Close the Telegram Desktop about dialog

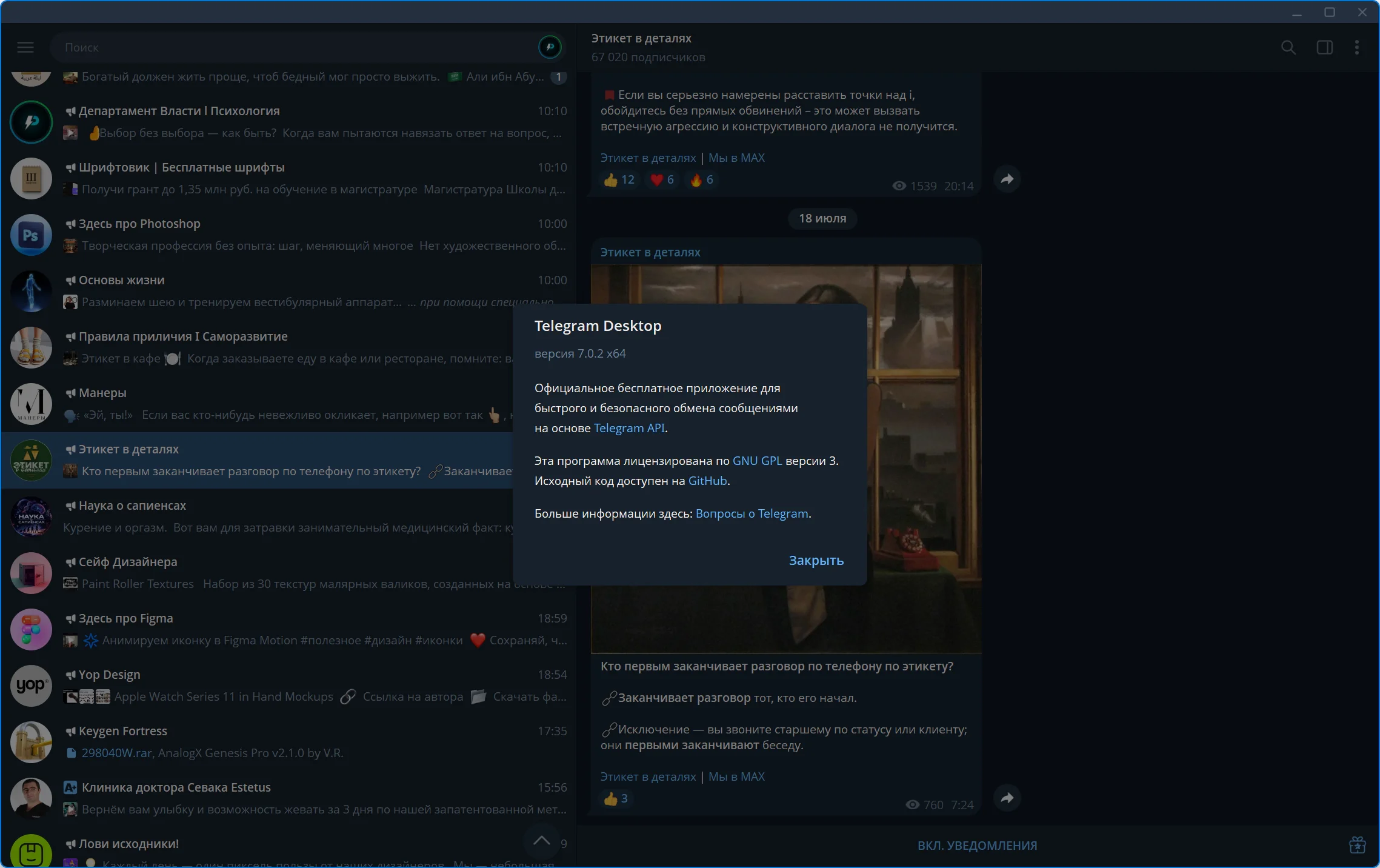(816, 561)
